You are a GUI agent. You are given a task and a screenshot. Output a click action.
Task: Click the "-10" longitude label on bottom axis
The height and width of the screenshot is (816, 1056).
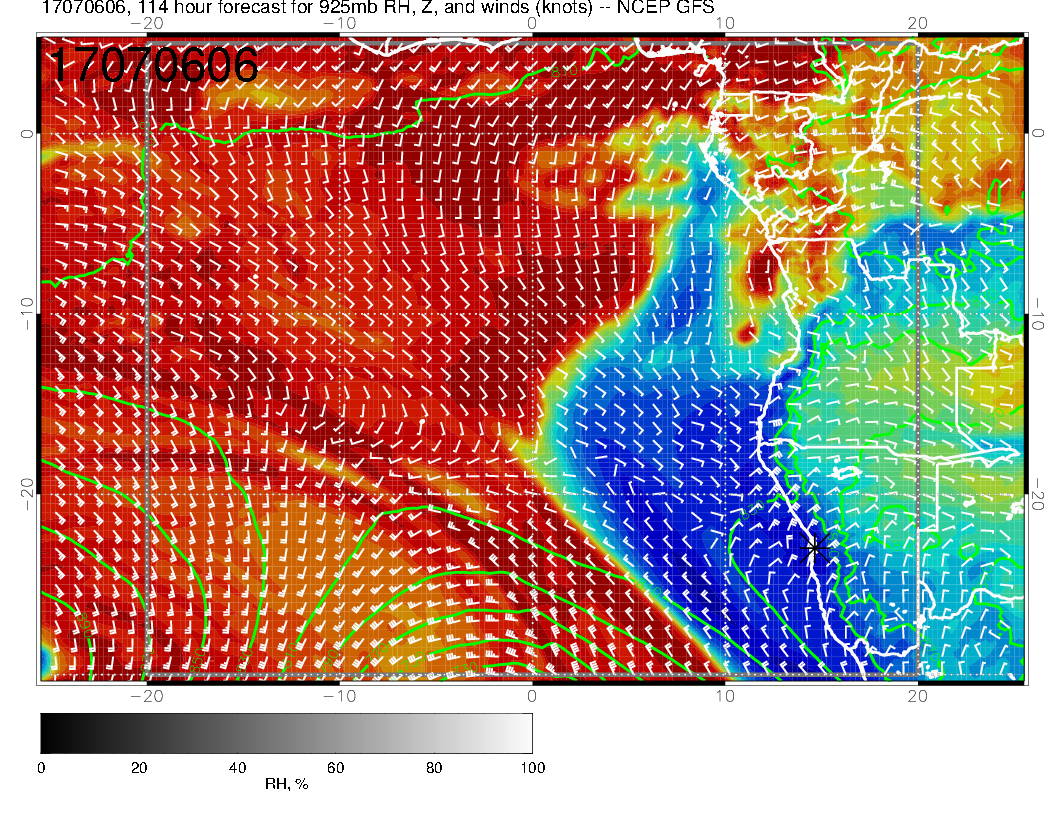tap(339, 696)
